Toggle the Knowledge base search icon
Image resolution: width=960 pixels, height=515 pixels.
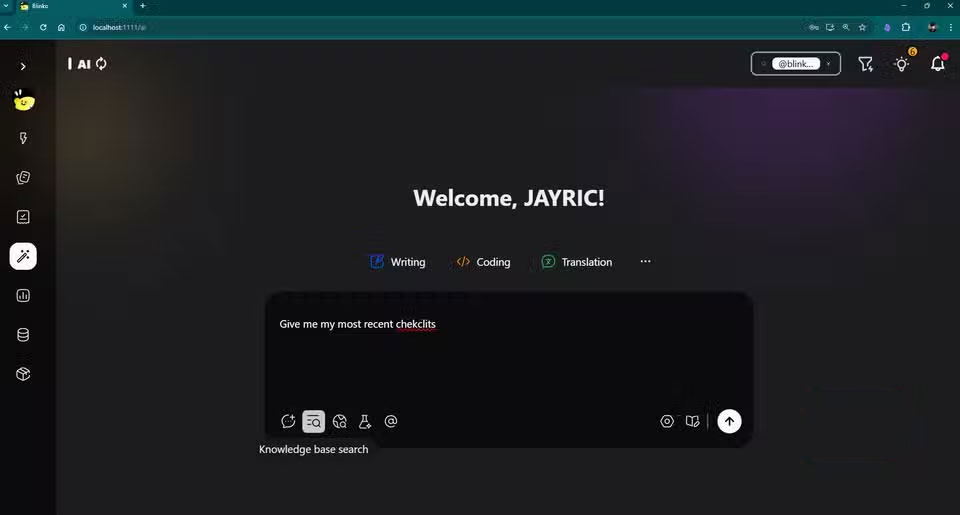313,421
